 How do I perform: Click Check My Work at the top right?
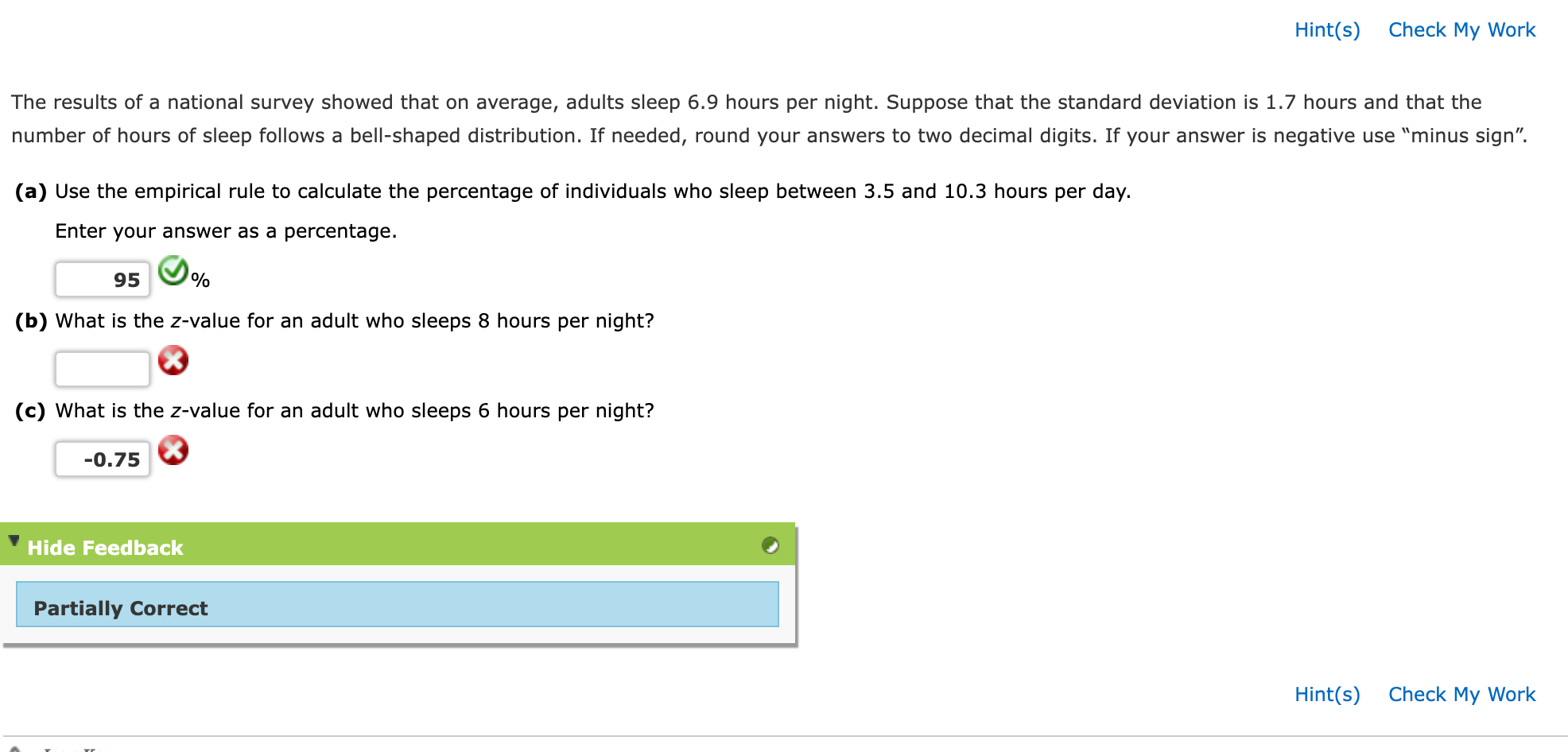point(1461,29)
